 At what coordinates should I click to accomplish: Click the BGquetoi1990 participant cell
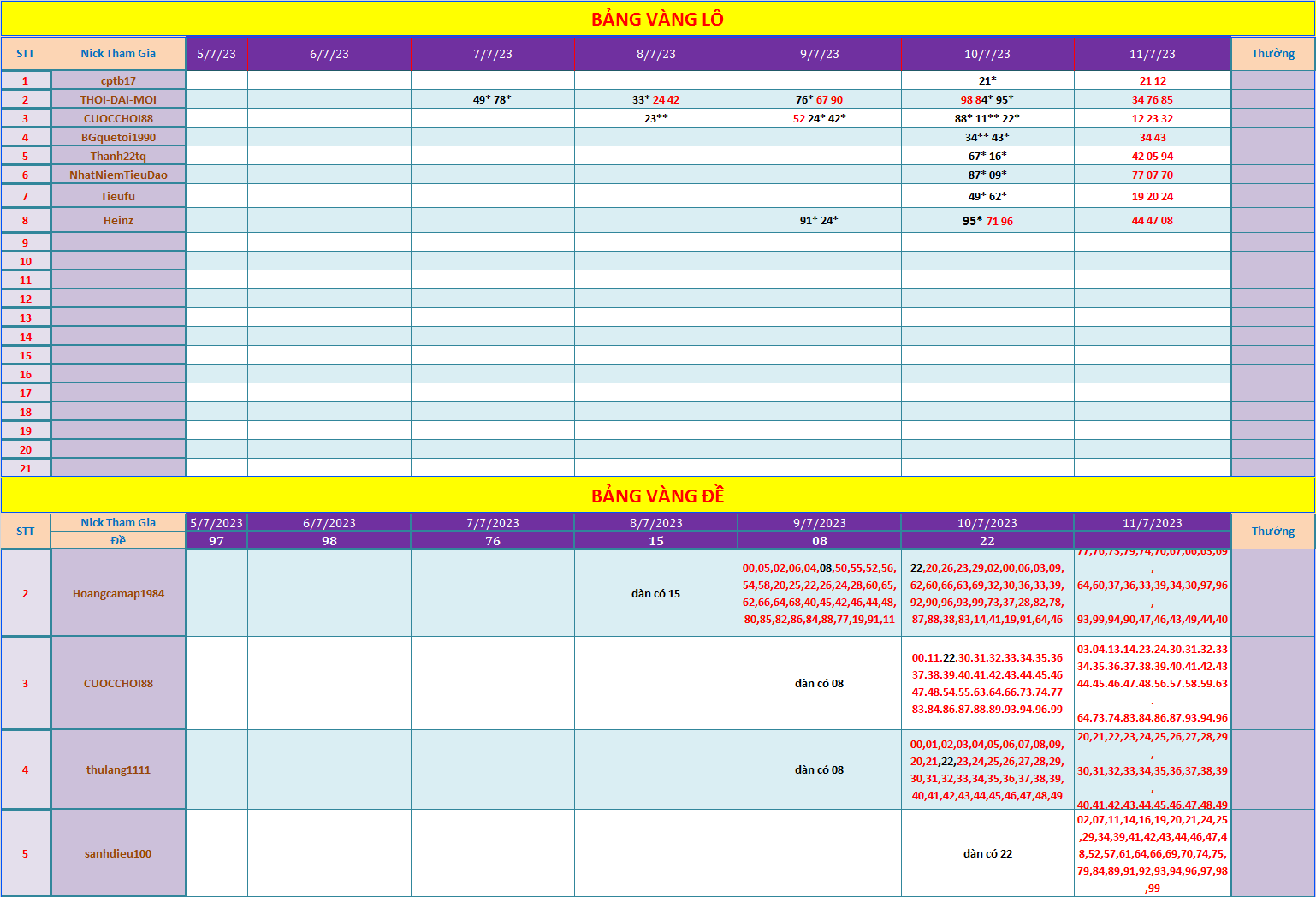tap(118, 137)
